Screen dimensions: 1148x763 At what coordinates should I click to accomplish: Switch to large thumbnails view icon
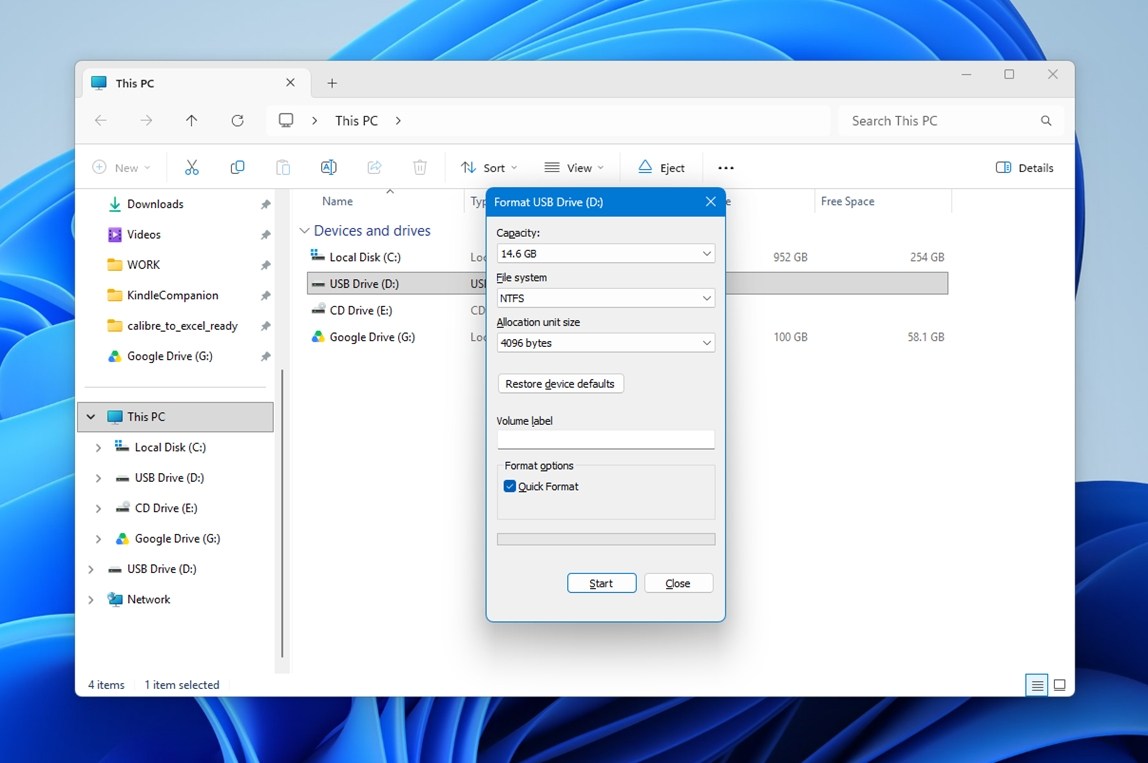tap(1059, 685)
